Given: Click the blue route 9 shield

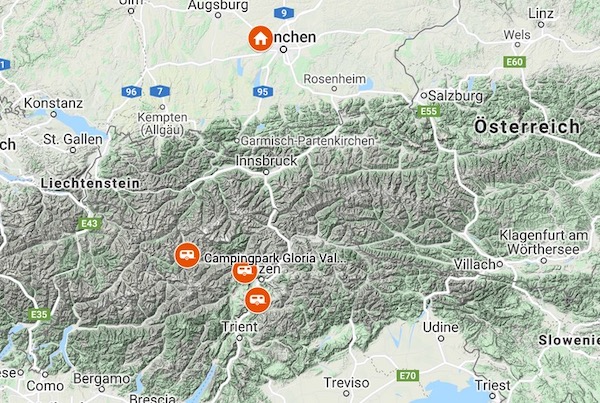Looking at the screenshot, I should tap(284, 13).
